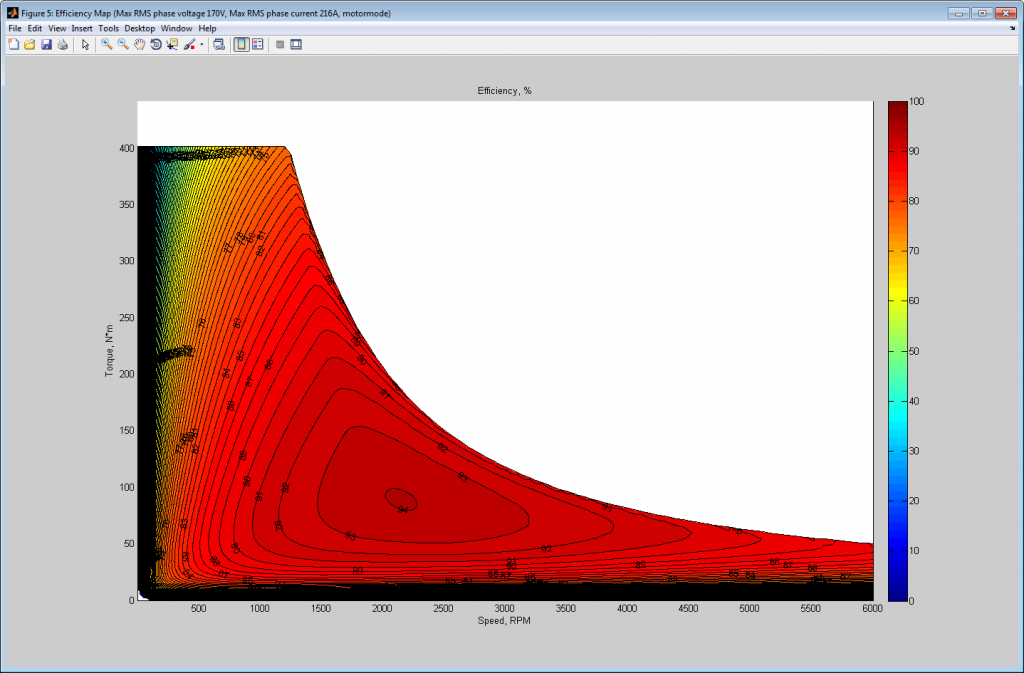Click Show Plot Tools and Dock Figure
The width and height of the screenshot is (1024, 673).
pos(294,44)
